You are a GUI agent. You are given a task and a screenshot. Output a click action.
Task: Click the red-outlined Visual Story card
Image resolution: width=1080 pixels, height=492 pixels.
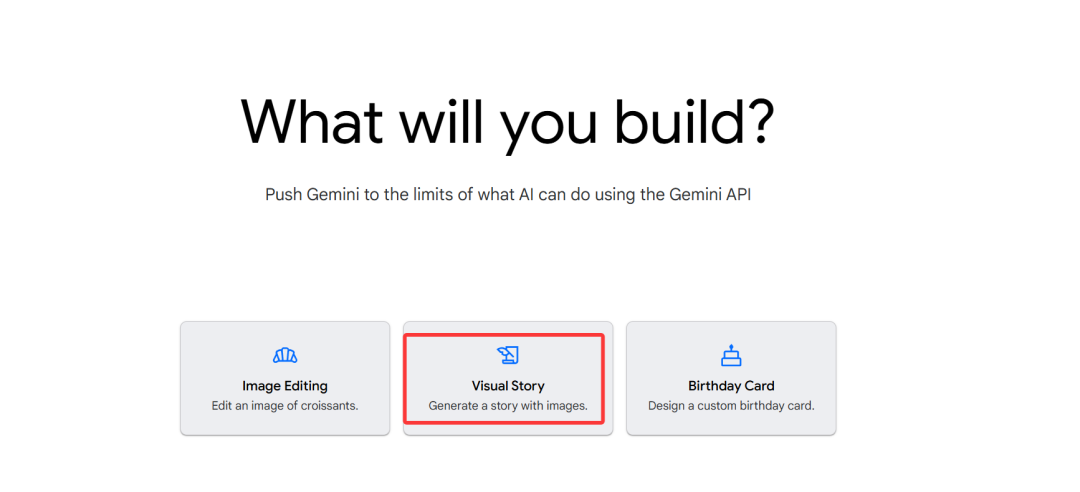pos(503,378)
